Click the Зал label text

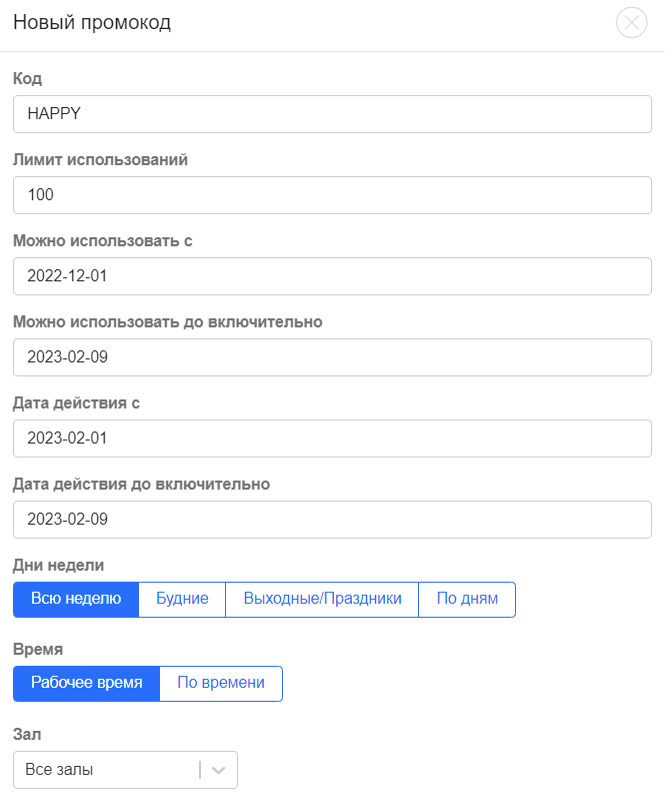pyautogui.click(x=27, y=734)
